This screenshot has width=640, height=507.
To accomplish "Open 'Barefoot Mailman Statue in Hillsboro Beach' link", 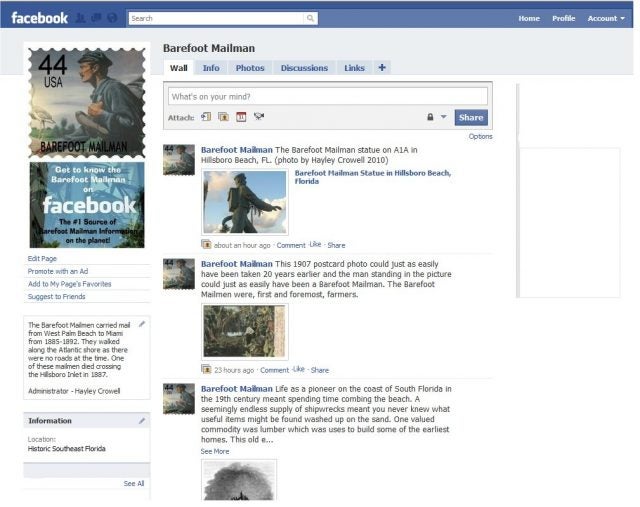I will [373, 177].
